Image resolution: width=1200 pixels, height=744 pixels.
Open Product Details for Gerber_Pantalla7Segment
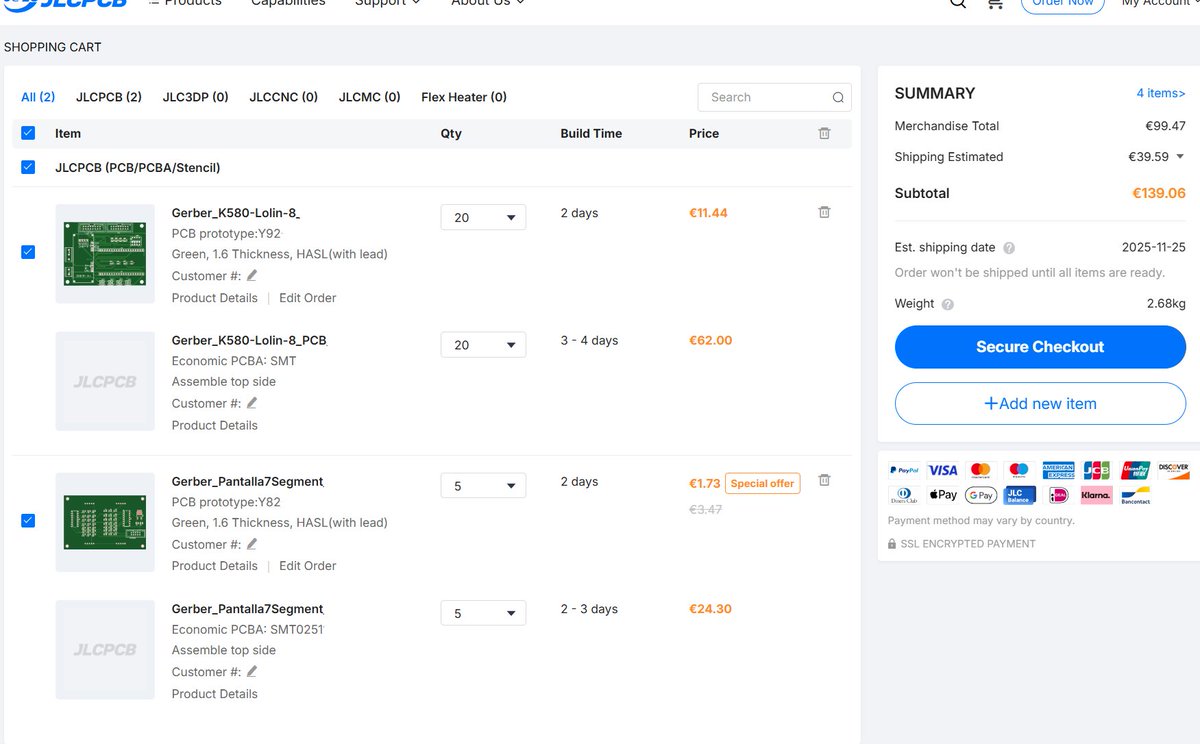click(214, 565)
